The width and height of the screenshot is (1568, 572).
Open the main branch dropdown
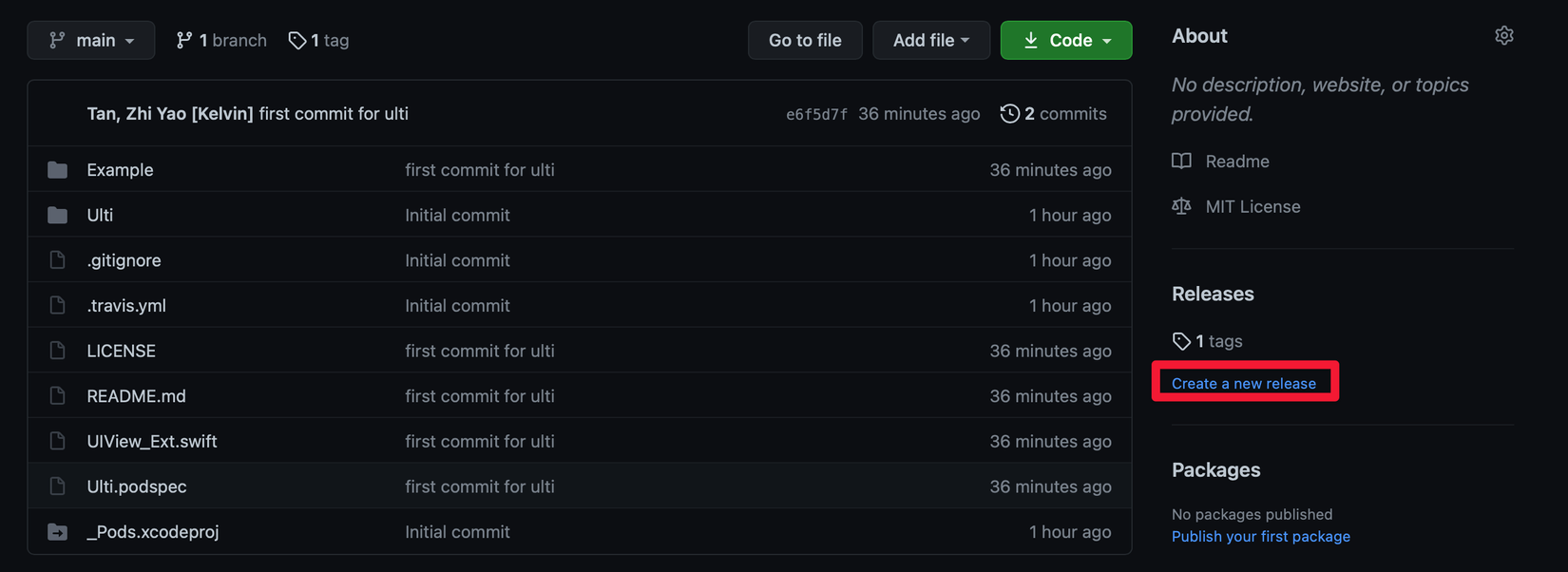[91, 41]
